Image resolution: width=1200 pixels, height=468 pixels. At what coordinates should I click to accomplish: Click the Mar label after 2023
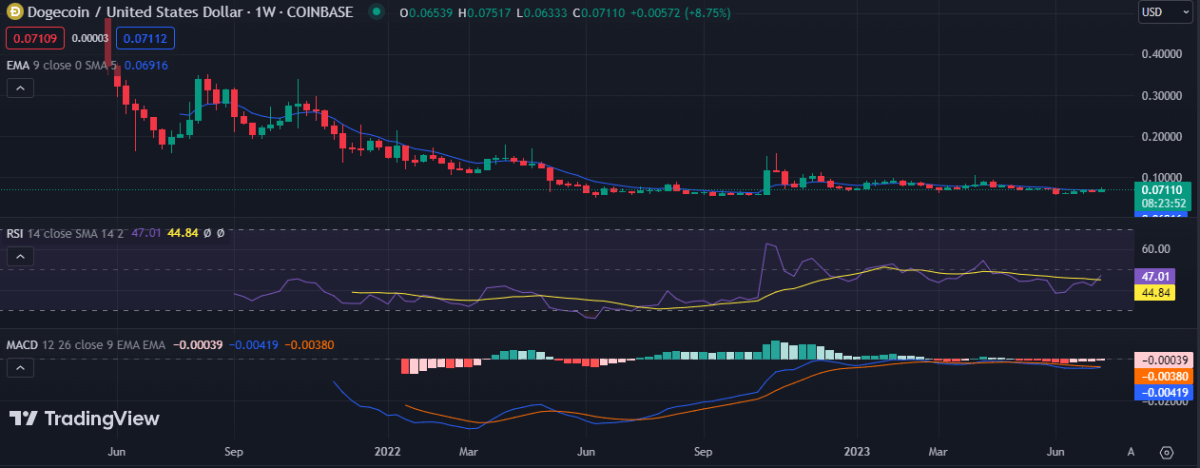point(938,451)
